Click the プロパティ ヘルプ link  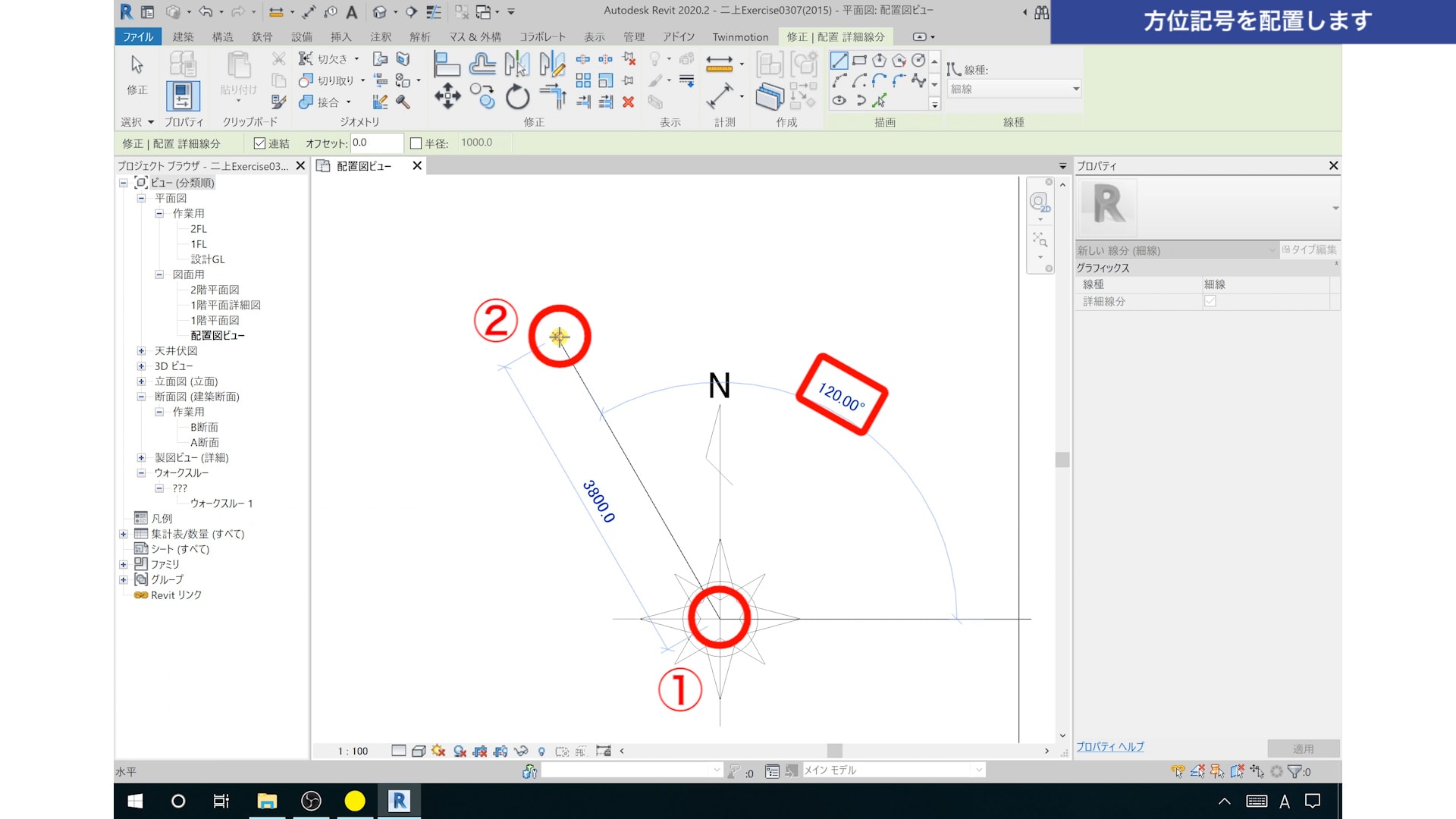pyautogui.click(x=1110, y=747)
